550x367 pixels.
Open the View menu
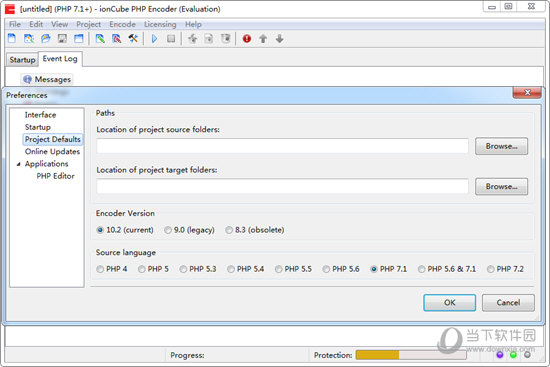[x=59, y=24]
